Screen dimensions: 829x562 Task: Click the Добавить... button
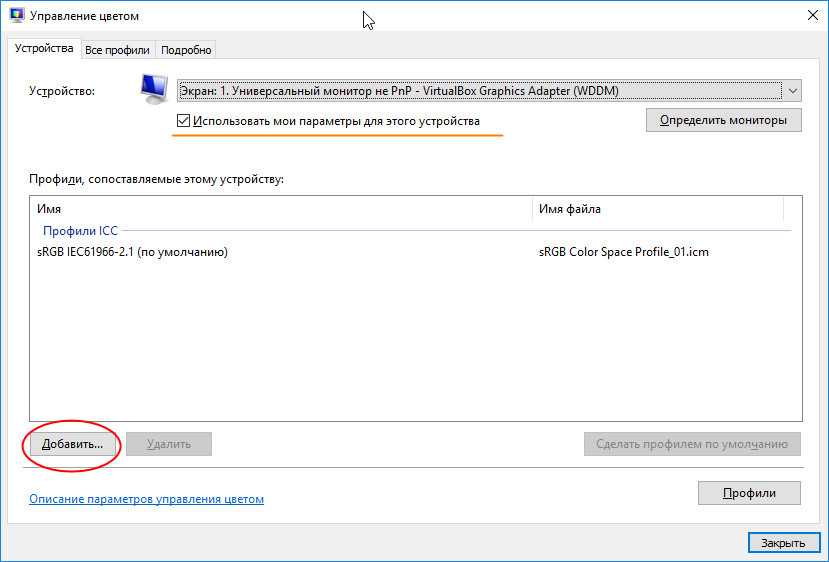click(73, 444)
